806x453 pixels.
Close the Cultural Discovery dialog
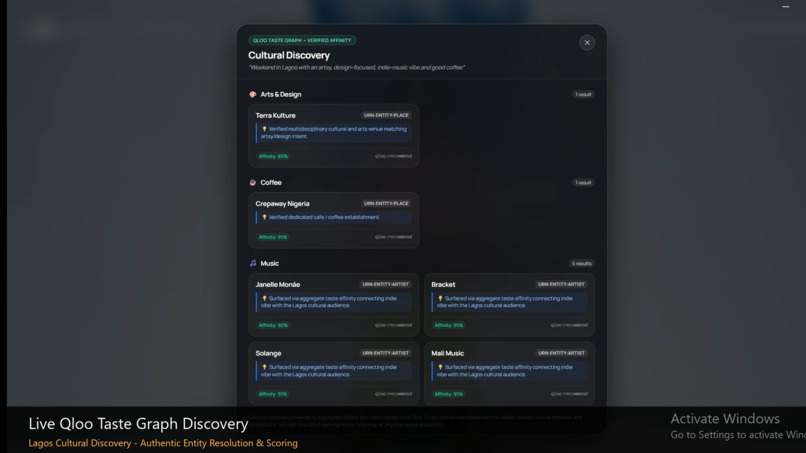click(x=587, y=43)
